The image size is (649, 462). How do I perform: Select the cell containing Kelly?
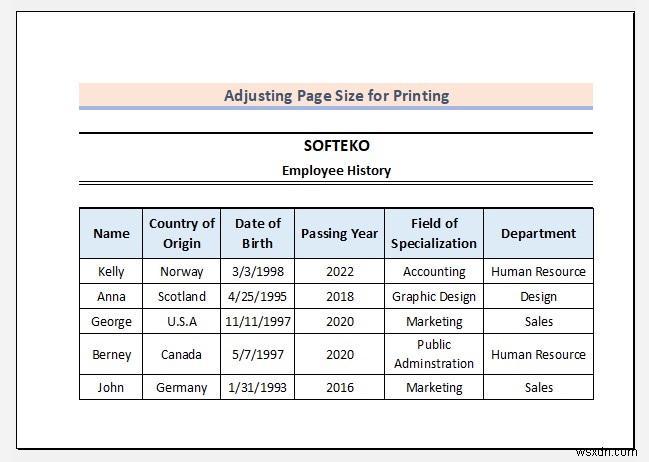pyautogui.click(x=111, y=271)
